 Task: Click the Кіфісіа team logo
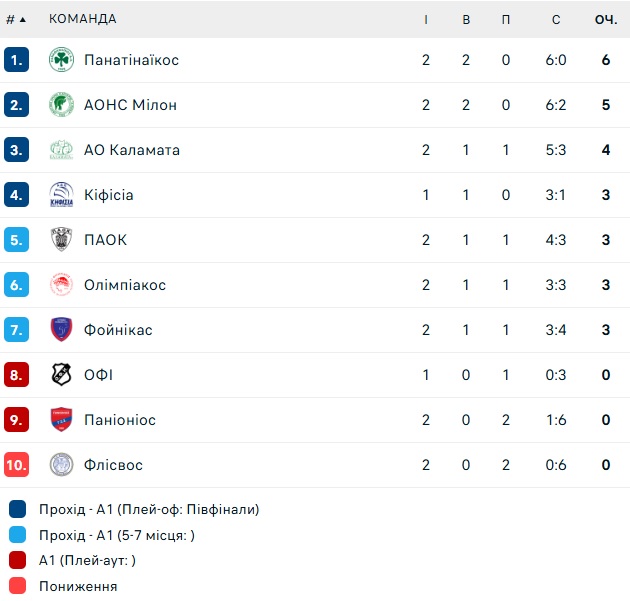61,195
